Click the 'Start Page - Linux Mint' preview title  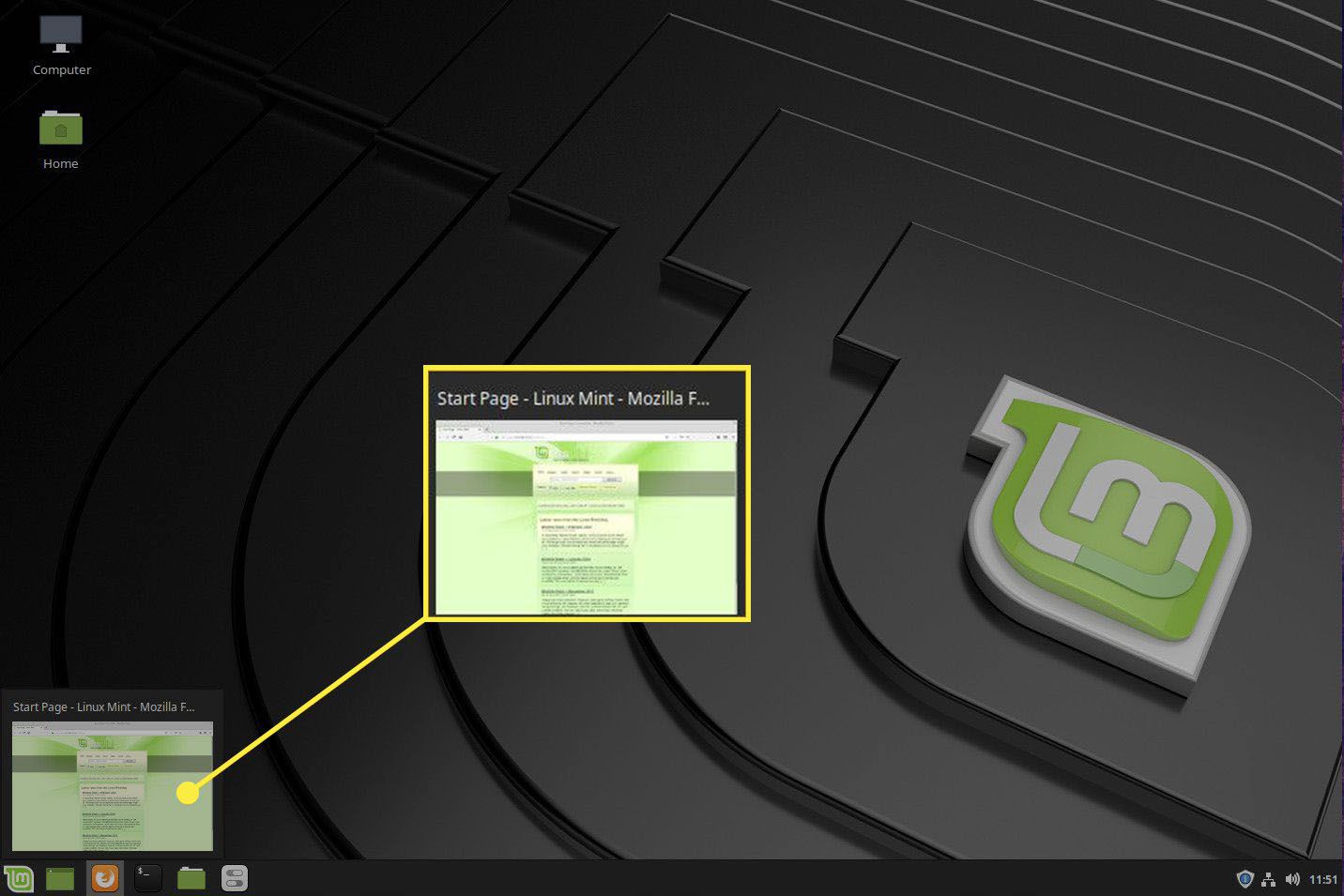[x=104, y=706]
